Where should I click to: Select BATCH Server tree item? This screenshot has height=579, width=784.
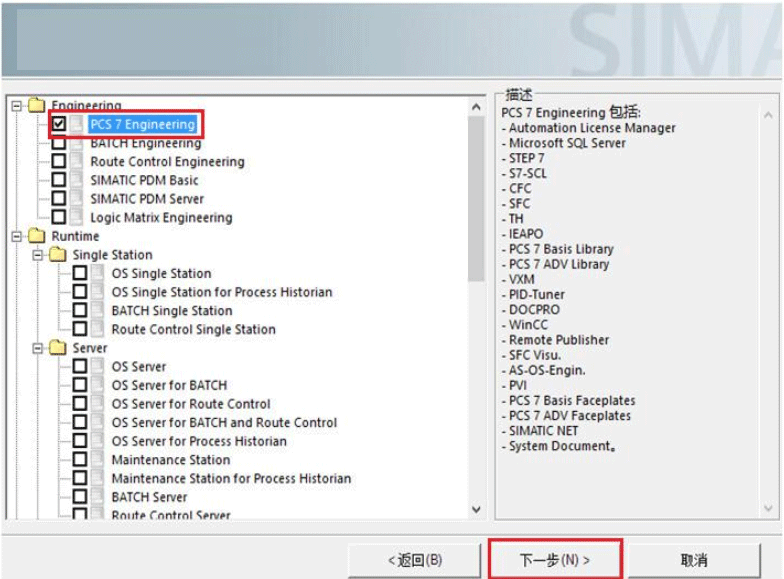(x=150, y=497)
